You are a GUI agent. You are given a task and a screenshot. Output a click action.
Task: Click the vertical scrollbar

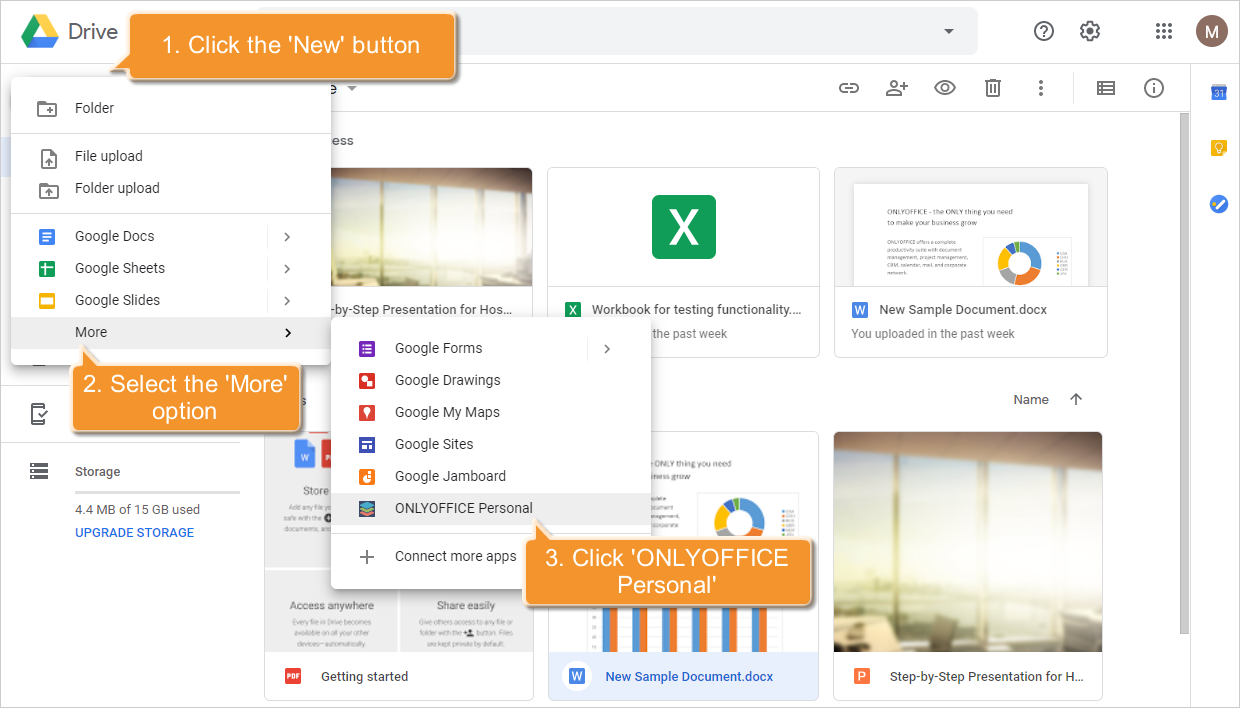(x=1184, y=373)
